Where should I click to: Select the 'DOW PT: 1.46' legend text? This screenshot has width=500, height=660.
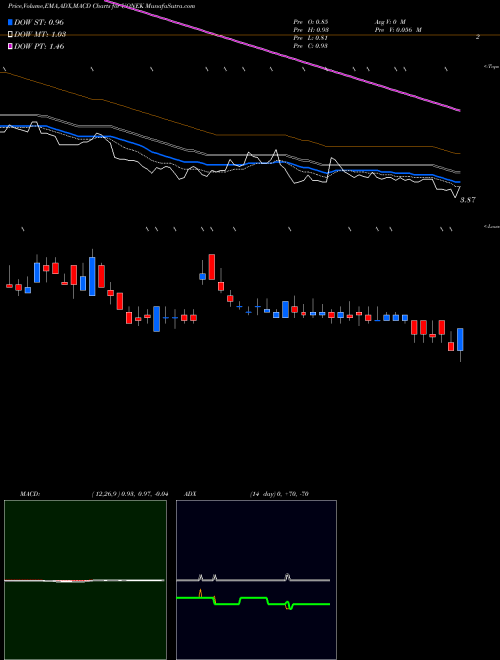point(39,46)
